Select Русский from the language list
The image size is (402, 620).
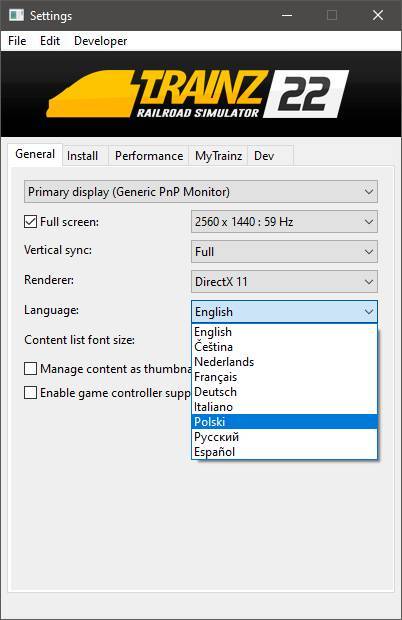(284, 437)
